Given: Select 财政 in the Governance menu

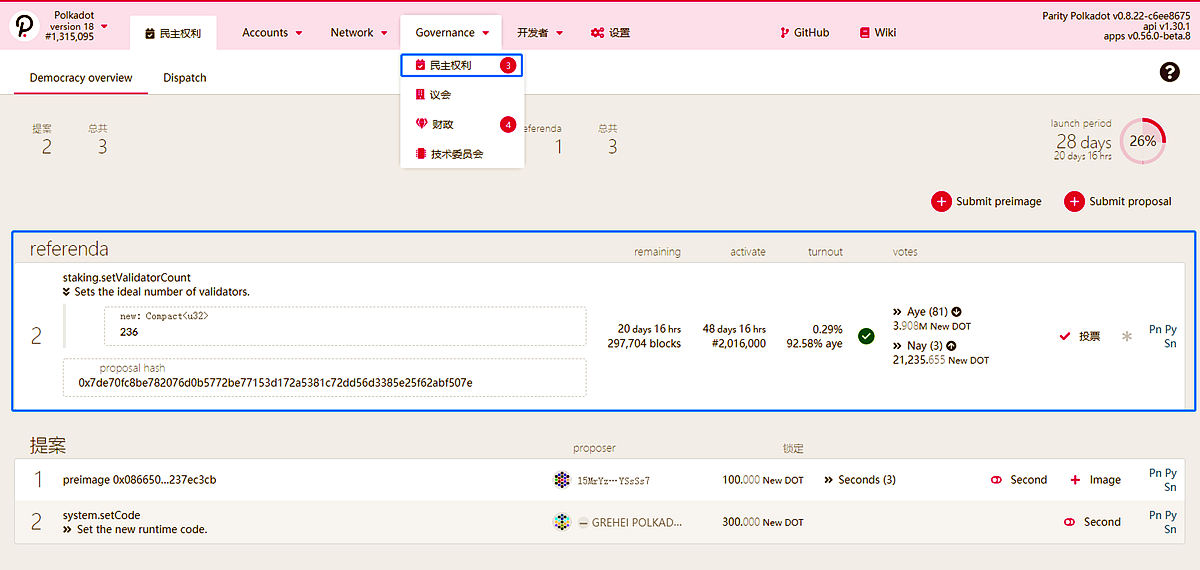Looking at the screenshot, I should pos(462,125).
